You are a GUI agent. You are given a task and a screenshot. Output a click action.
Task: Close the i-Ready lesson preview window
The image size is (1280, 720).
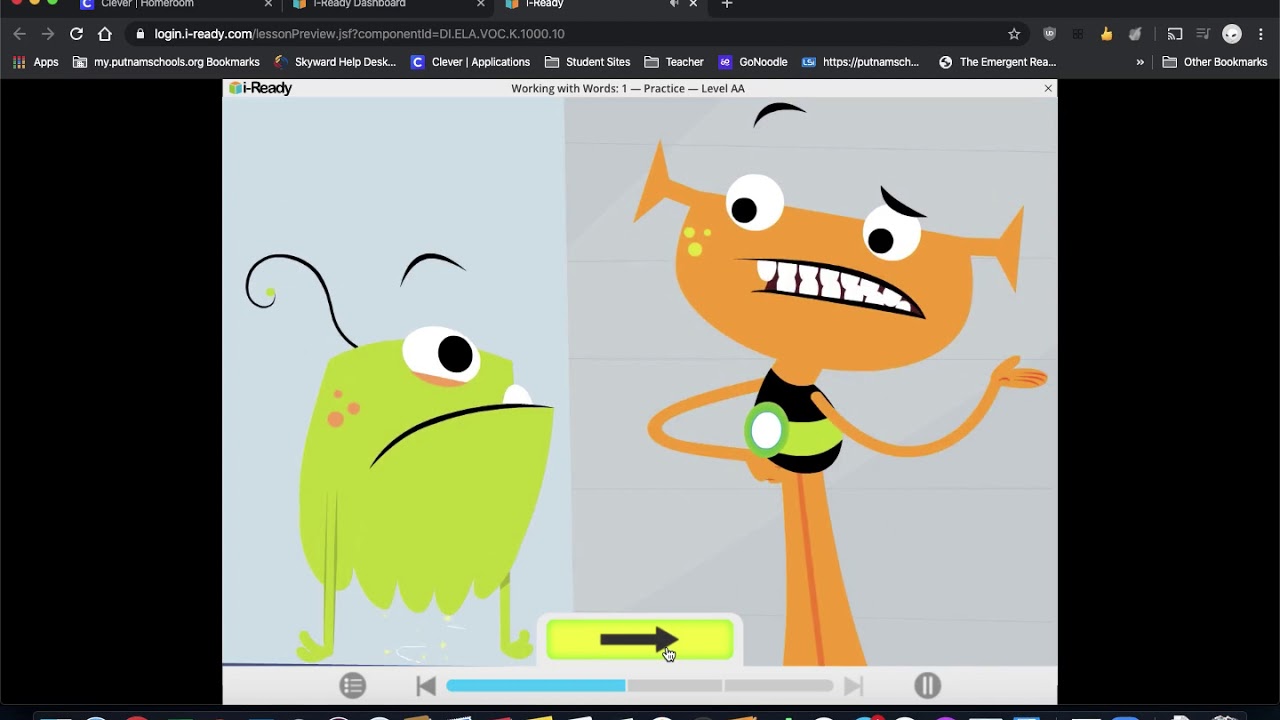tap(1048, 88)
